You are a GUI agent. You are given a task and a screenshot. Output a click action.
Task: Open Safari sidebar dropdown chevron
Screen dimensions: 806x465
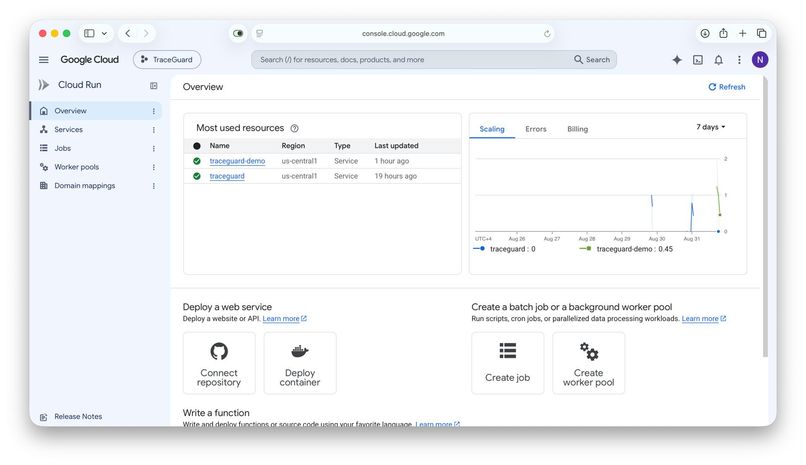point(104,33)
